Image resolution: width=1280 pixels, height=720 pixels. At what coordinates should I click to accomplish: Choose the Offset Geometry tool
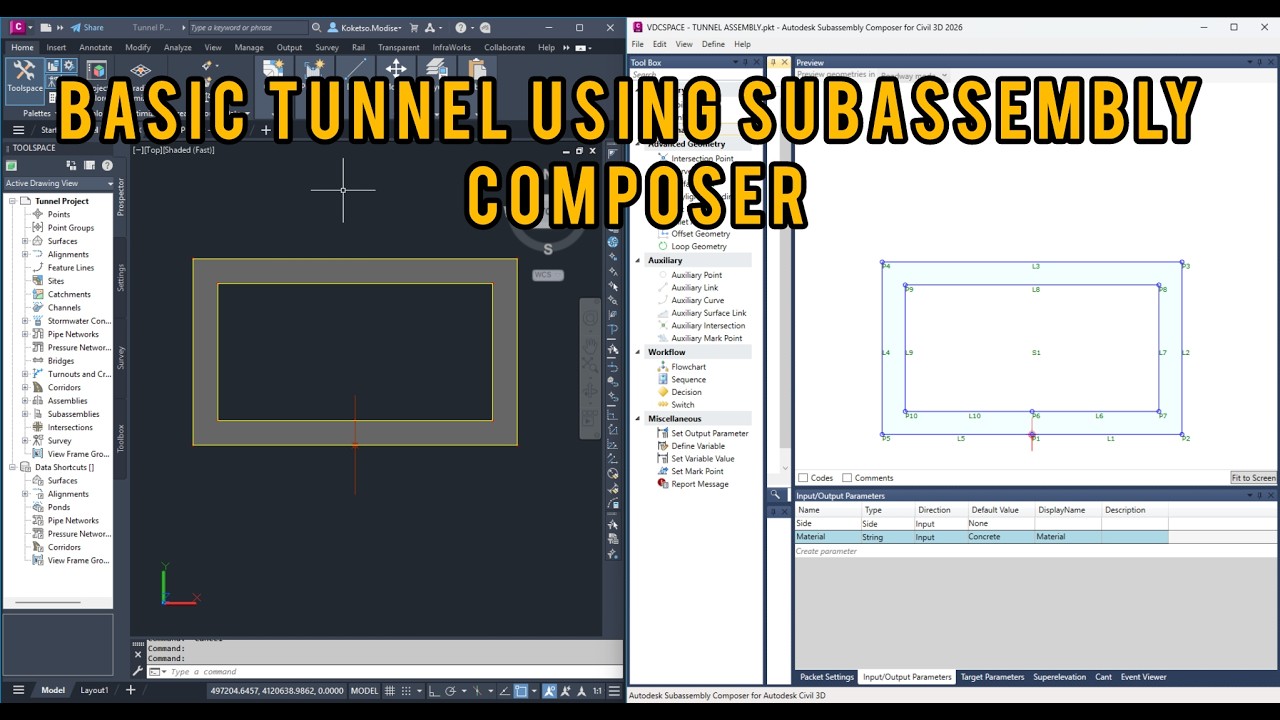(x=693, y=234)
